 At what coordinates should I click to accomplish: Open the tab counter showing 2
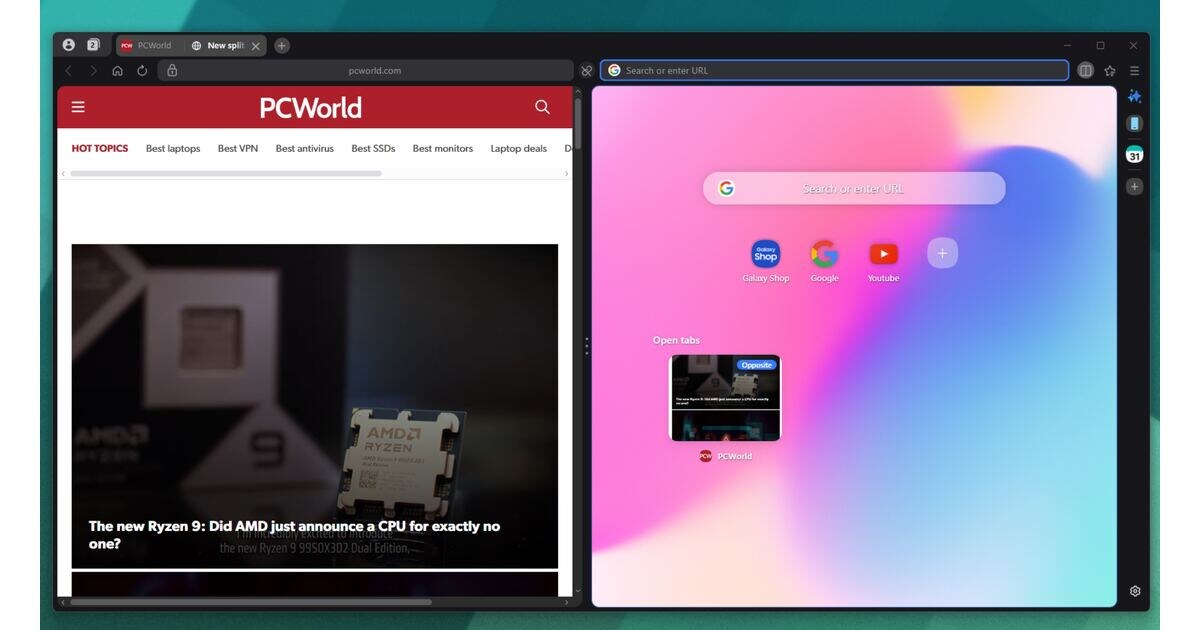pos(93,45)
